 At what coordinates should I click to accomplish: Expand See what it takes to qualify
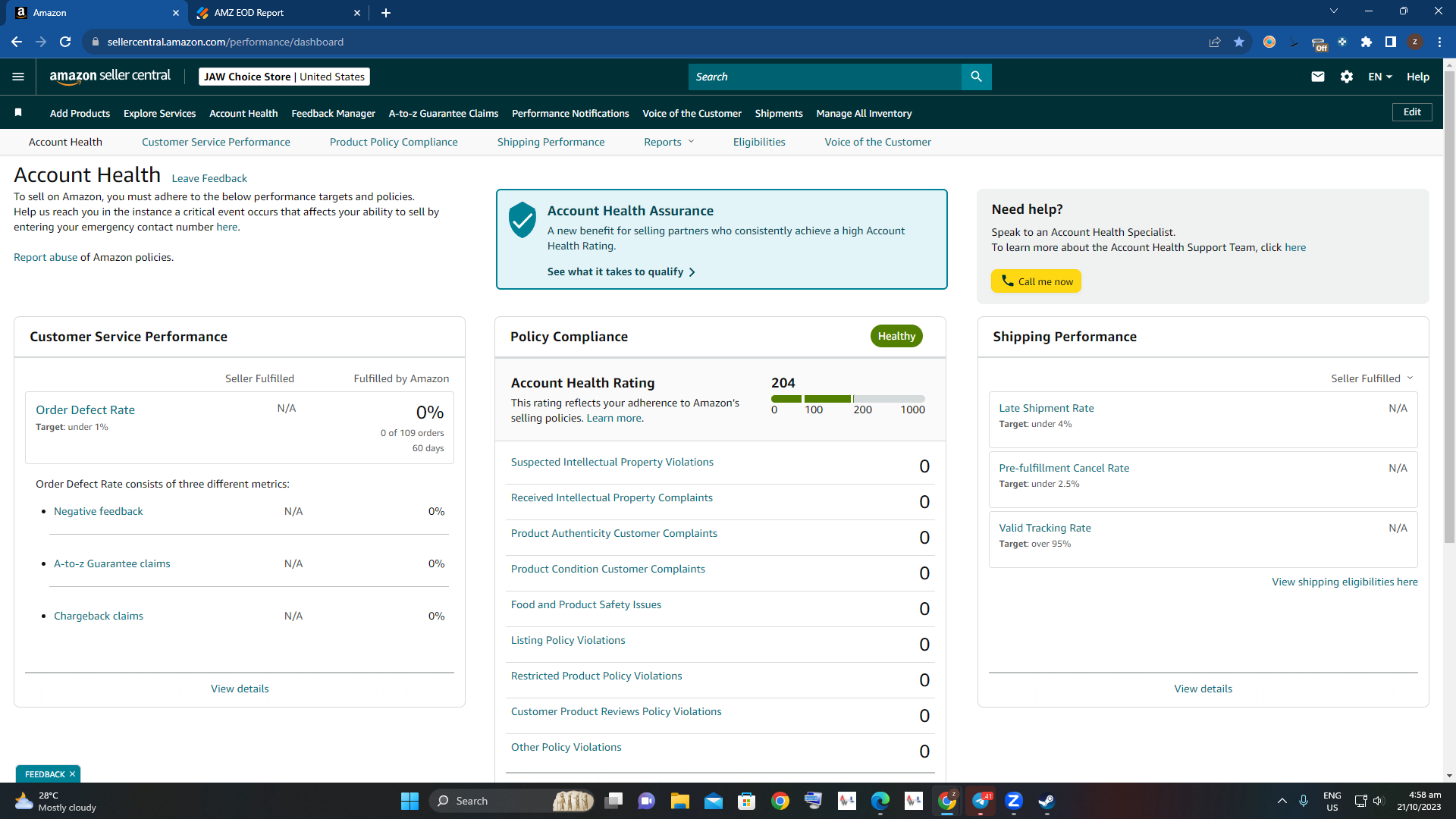tap(621, 271)
